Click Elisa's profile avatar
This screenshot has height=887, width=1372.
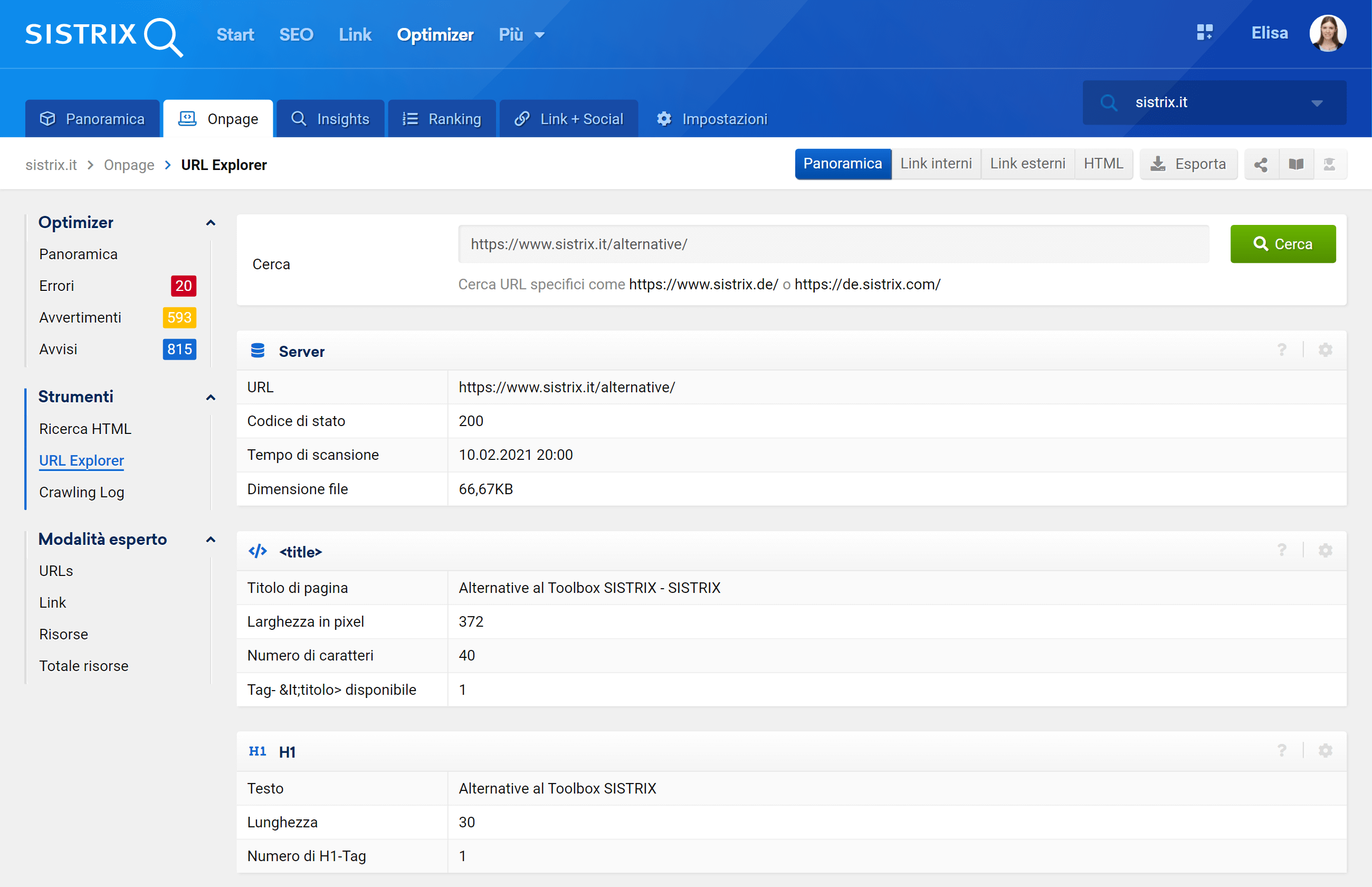pos(1328,33)
